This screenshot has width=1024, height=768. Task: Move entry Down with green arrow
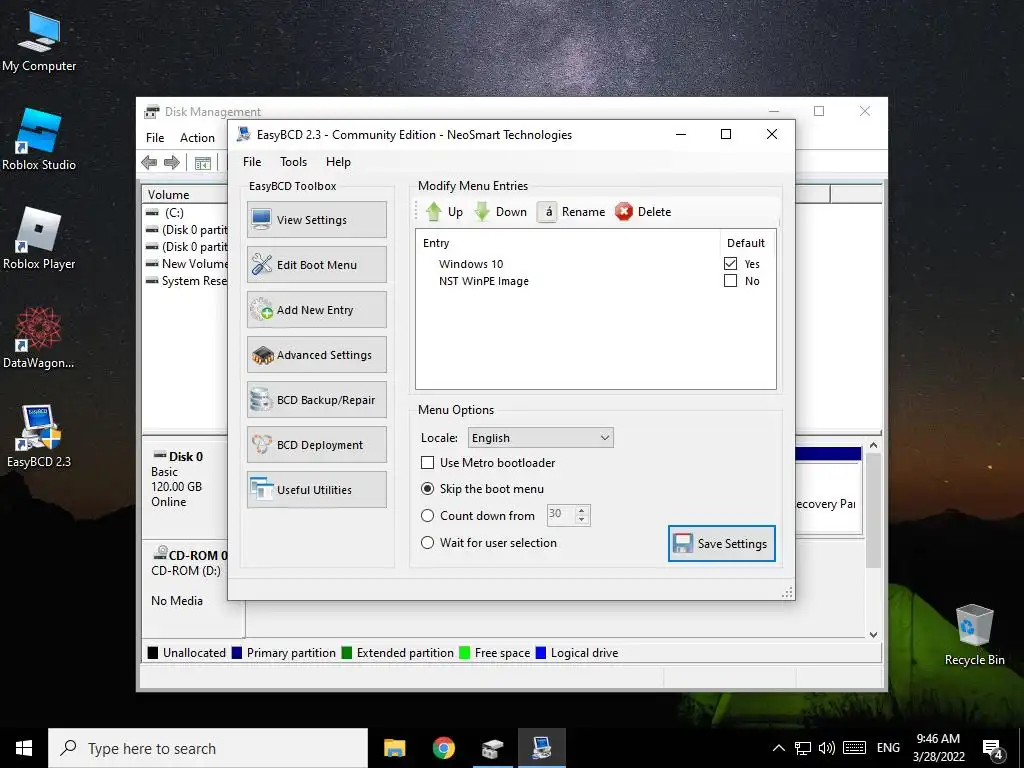(x=501, y=212)
